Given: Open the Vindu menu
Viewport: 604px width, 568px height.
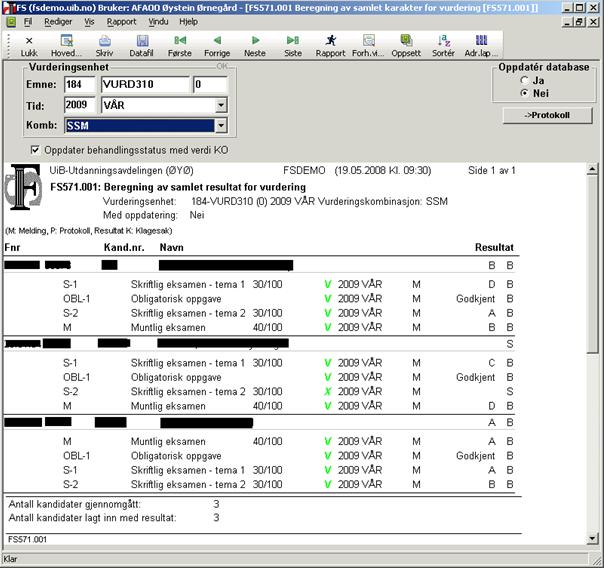Looking at the screenshot, I should pos(158,22).
